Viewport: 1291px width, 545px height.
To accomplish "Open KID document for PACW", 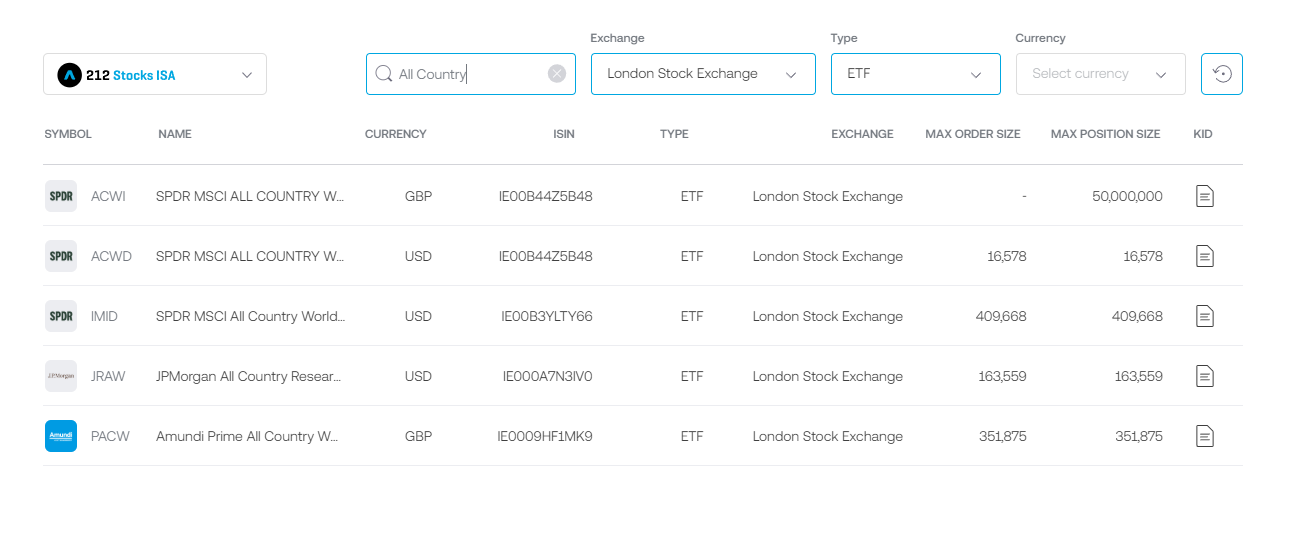I will (x=1205, y=436).
